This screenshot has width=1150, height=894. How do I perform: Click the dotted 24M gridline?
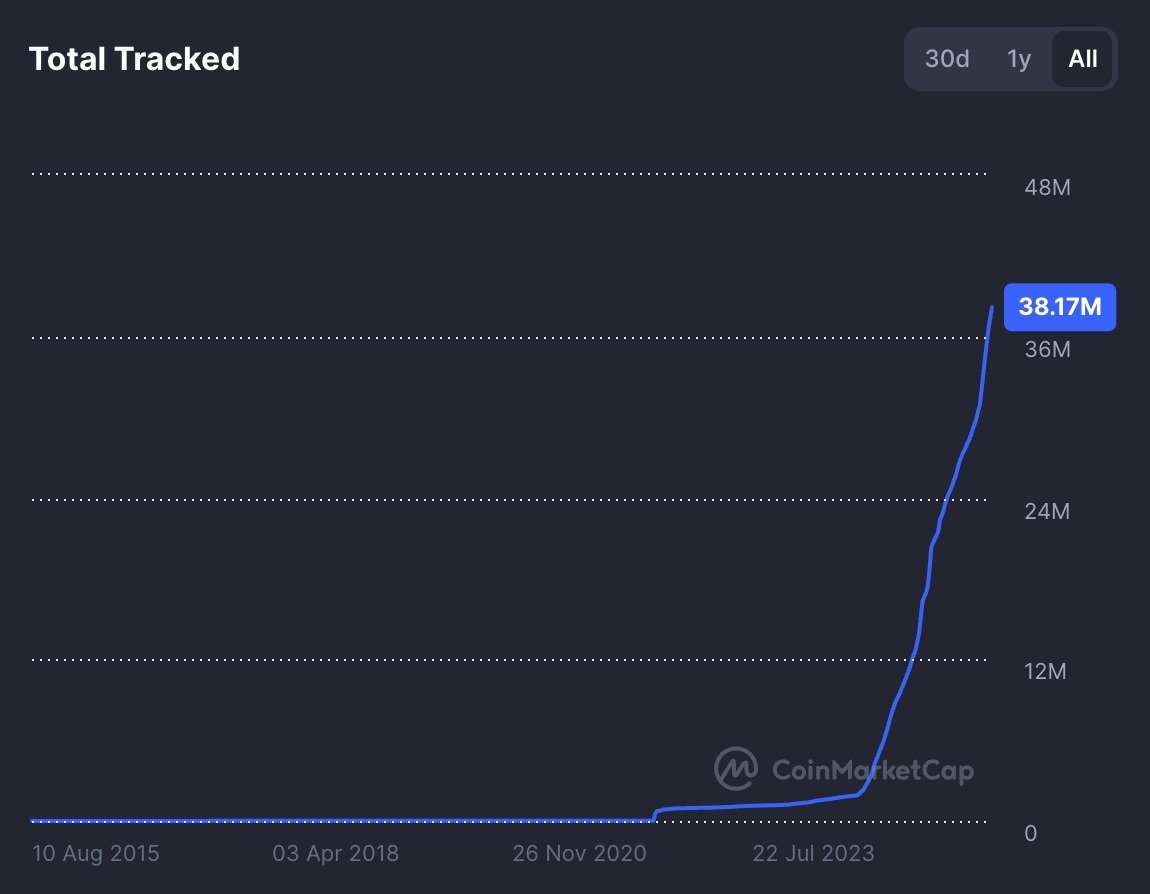point(500,498)
